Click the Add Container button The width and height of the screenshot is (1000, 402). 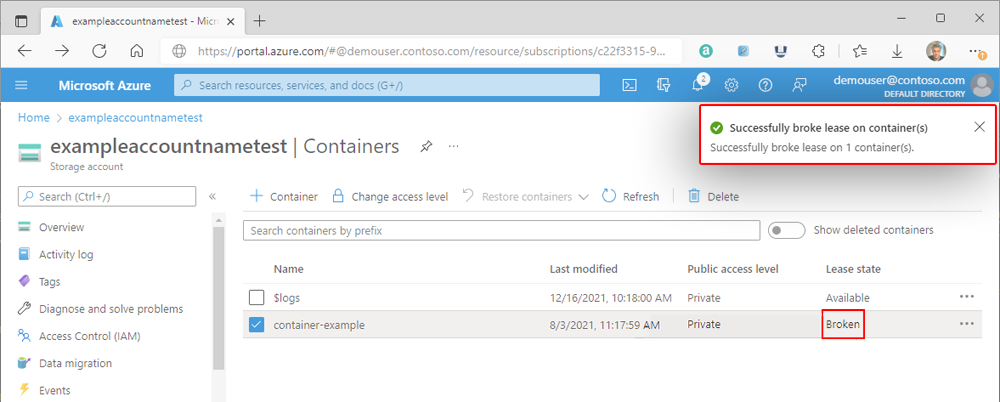[283, 197]
